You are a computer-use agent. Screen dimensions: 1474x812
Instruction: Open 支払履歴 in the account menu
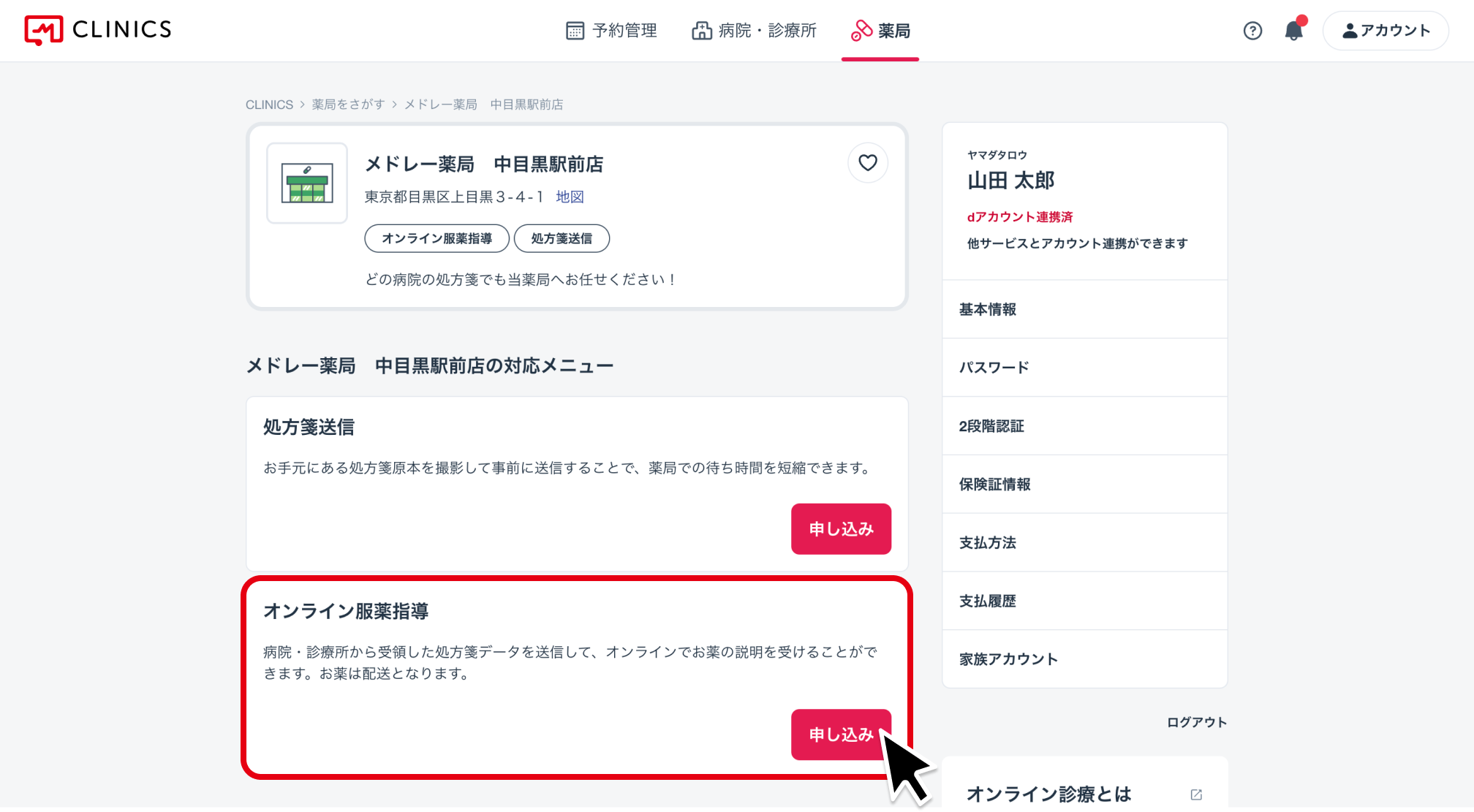click(x=1084, y=601)
